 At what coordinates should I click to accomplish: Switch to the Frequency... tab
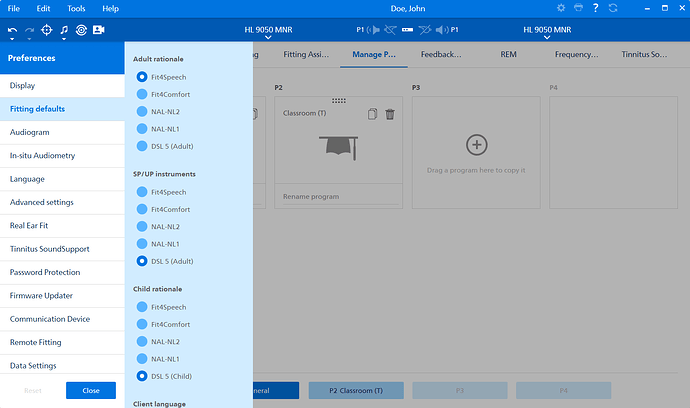pos(576,55)
